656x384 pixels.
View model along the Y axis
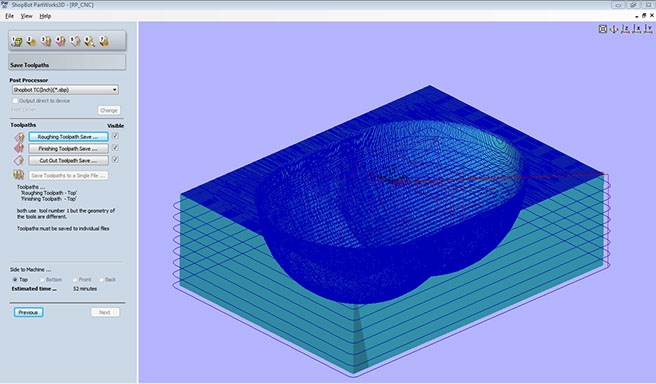pos(648,29)
